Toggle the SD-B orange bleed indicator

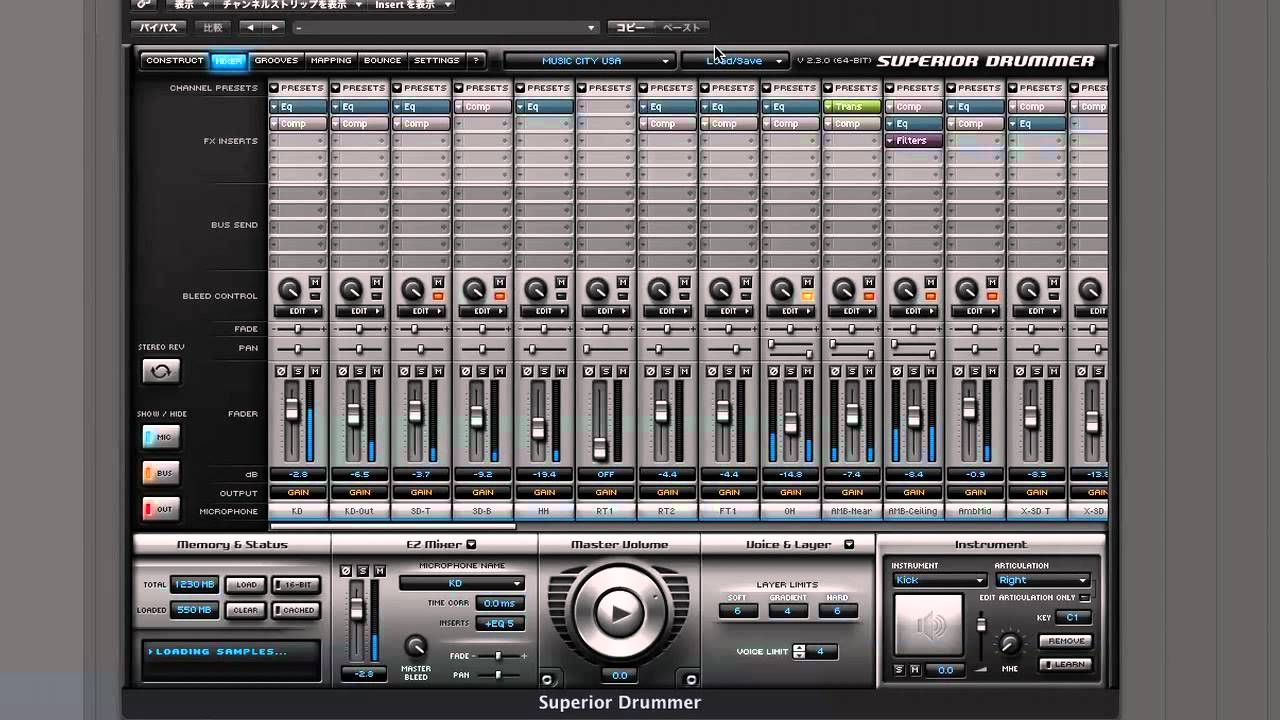500,297
